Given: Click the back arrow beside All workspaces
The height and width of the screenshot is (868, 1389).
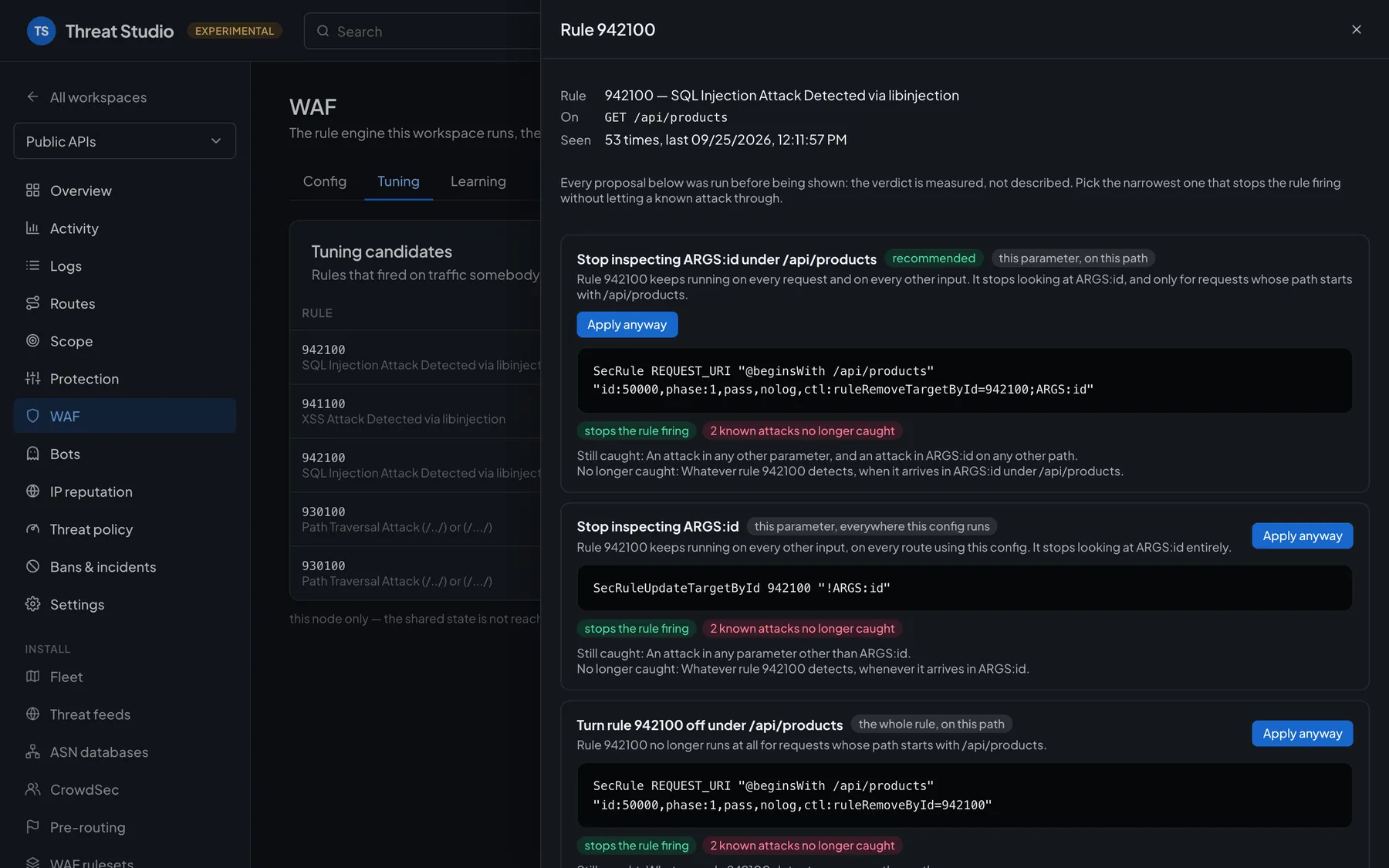Looking at the screenshot, I should [32, 97].
